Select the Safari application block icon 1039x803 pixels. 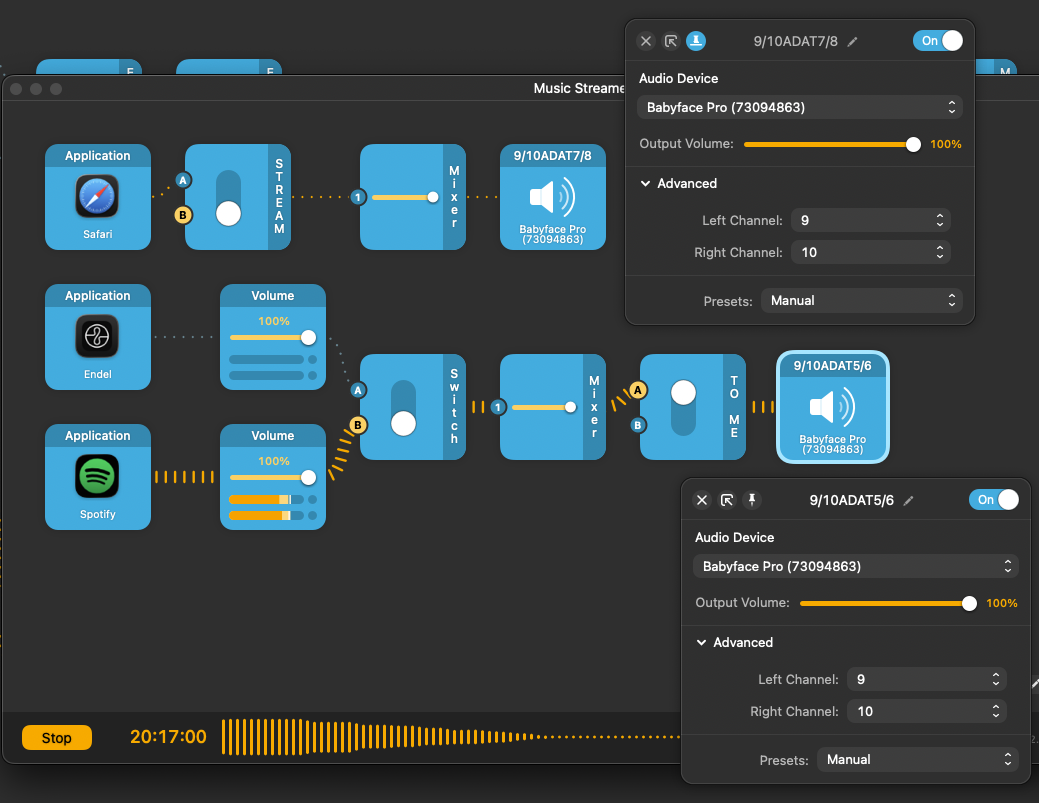click(x=97, y=196)
